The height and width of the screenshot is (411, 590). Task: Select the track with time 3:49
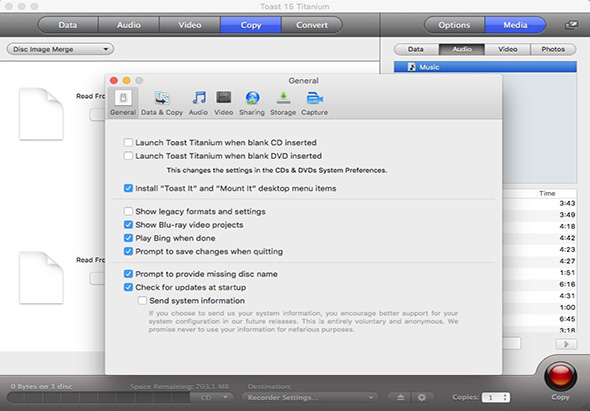539,215
